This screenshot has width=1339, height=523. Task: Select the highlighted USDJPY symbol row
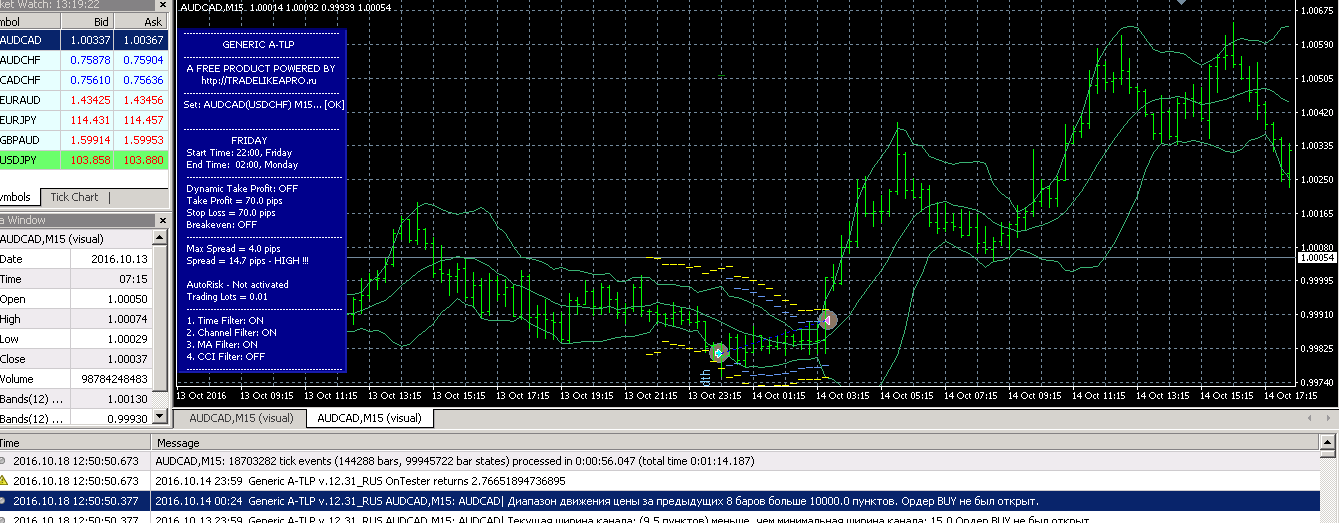(84, 160)
